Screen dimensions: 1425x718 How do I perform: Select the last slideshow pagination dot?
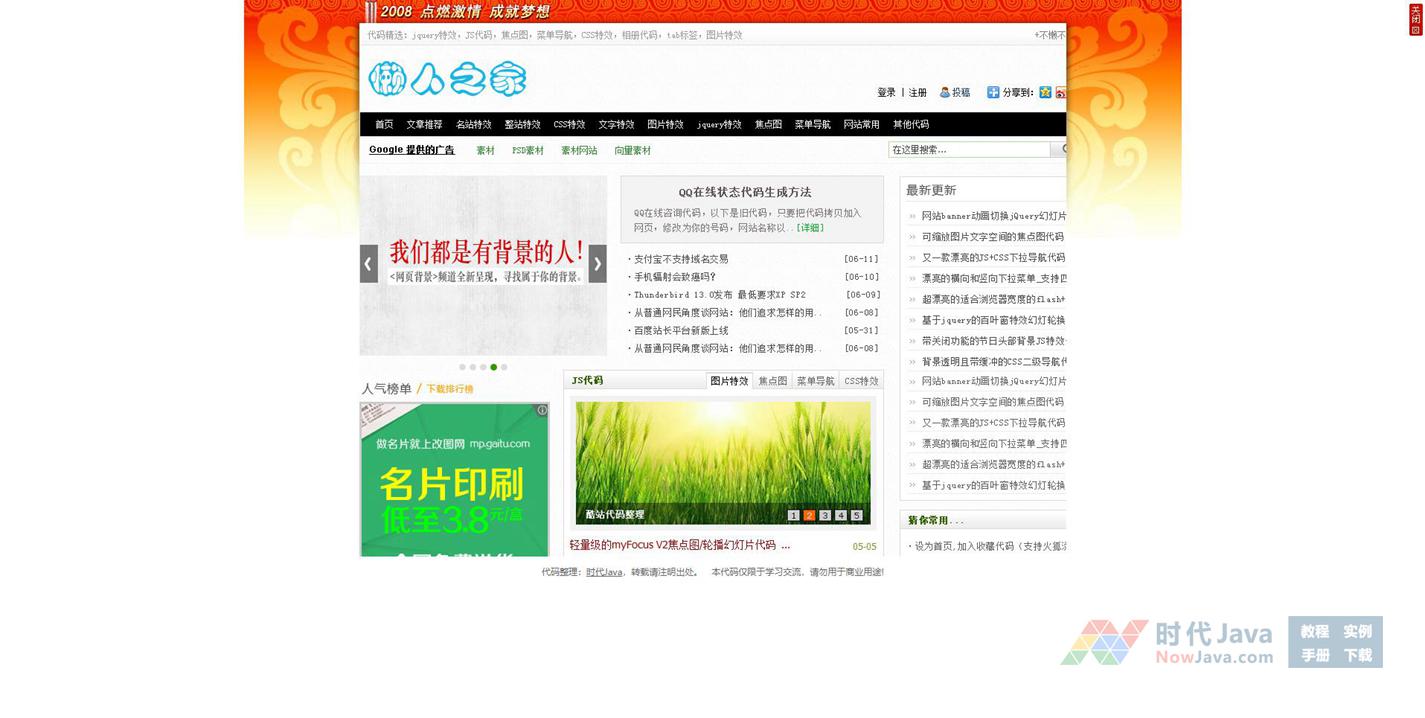504,367
